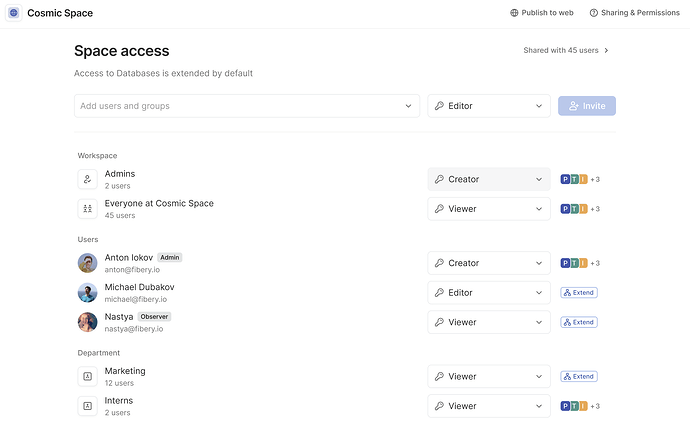Open Sharing & Permissions

click(634, 13)
